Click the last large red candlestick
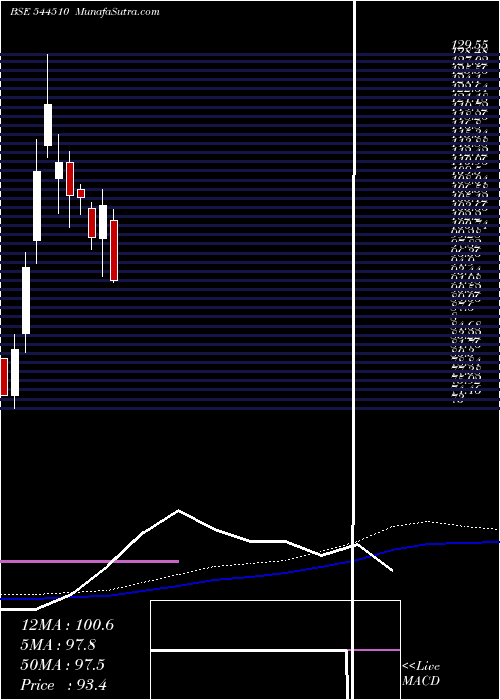 [114, 250]
